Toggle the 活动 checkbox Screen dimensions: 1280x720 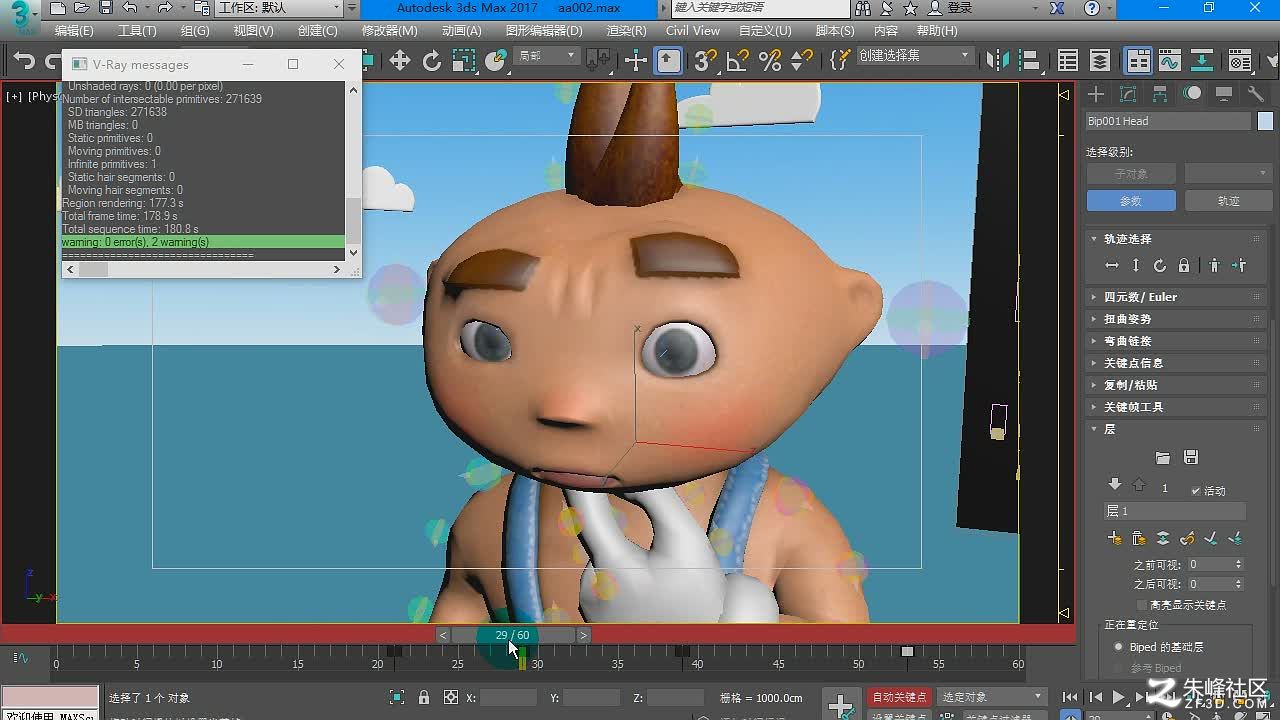tap(1196, 491)
